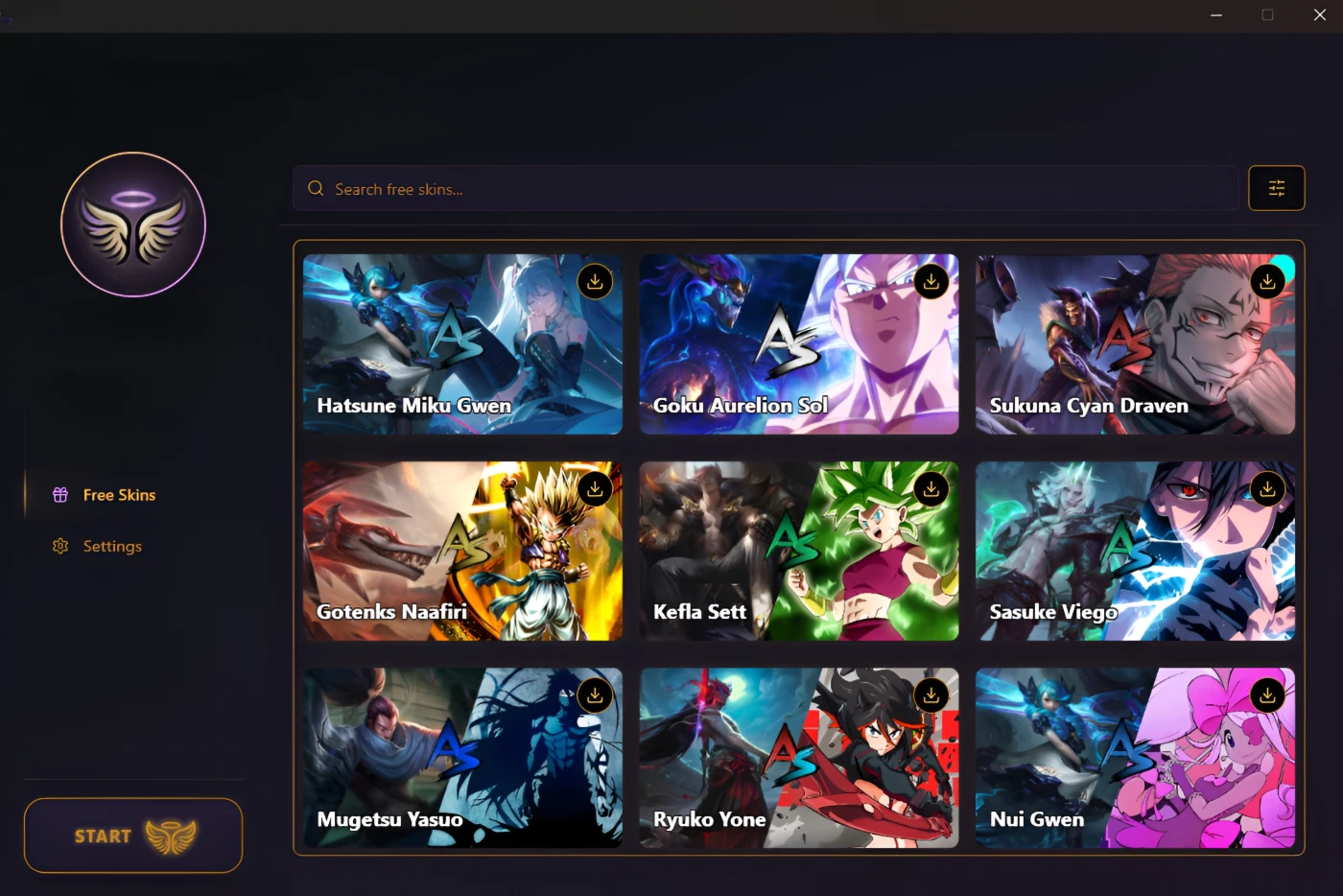The height and width of the screenshot is (896, 1343).
Task: Click the search magnifier icon
Action: 316,189
